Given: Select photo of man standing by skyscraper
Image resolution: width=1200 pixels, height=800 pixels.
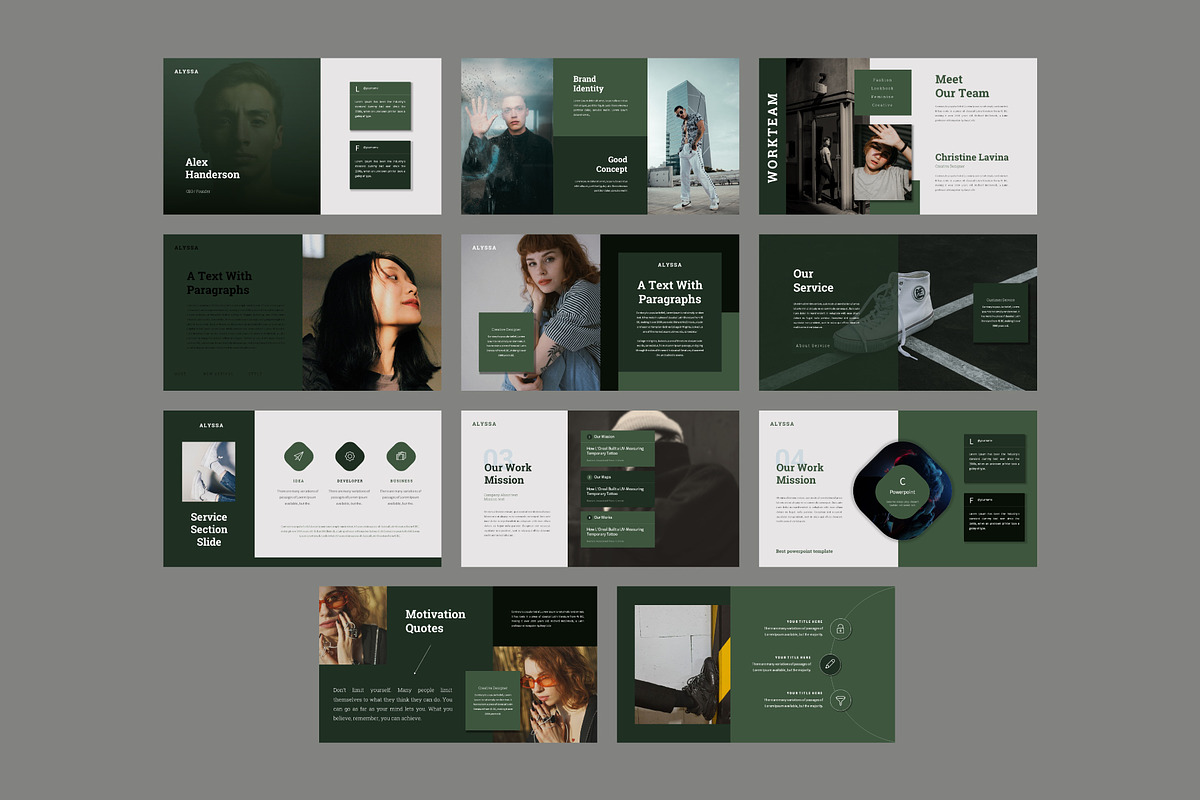Looking at the screenshot, I should (693, 136).
